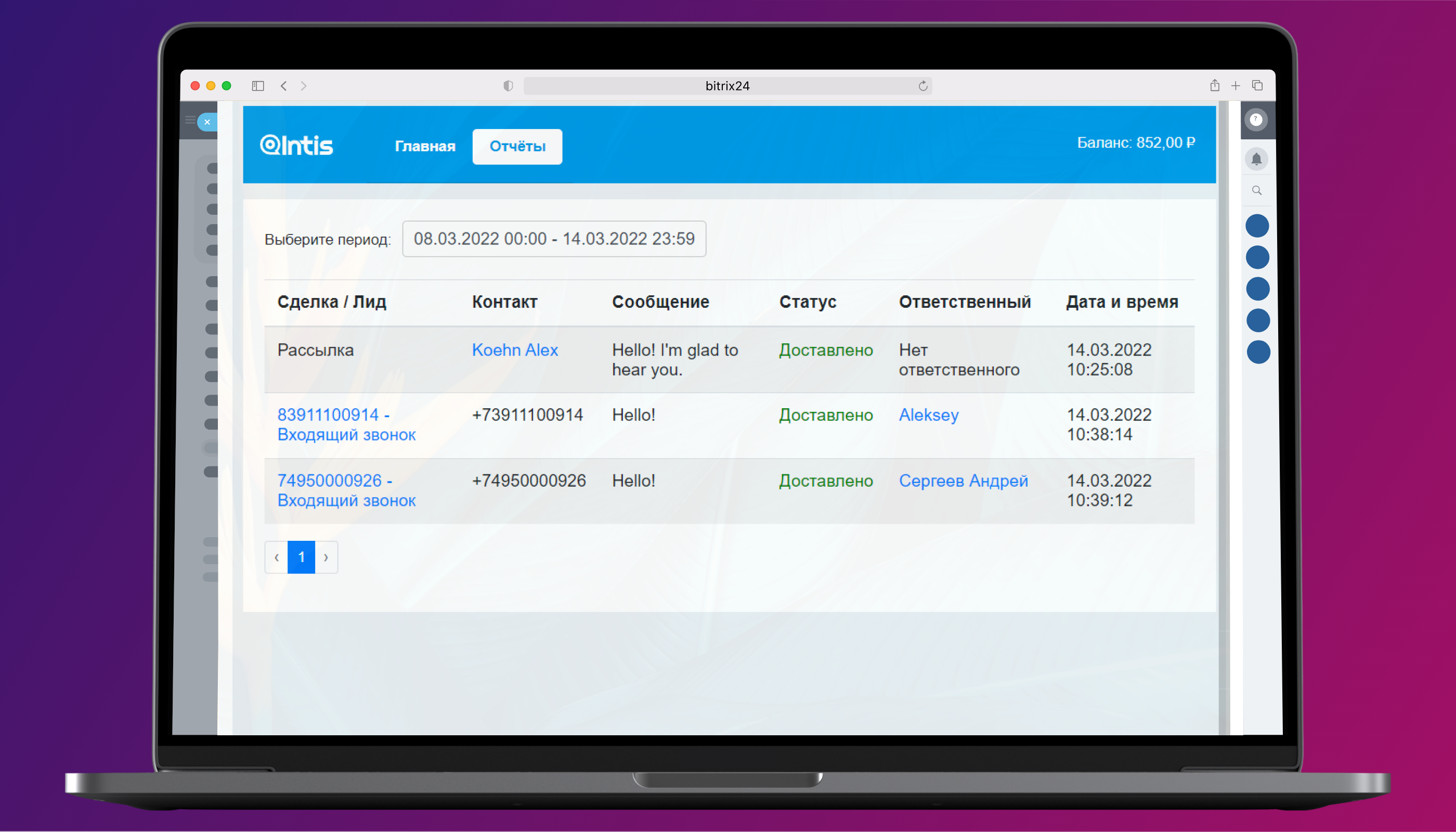The height and width of the screenshot is (832, 1456).
Task: Click the browser forward arrow
Action: 304,86
